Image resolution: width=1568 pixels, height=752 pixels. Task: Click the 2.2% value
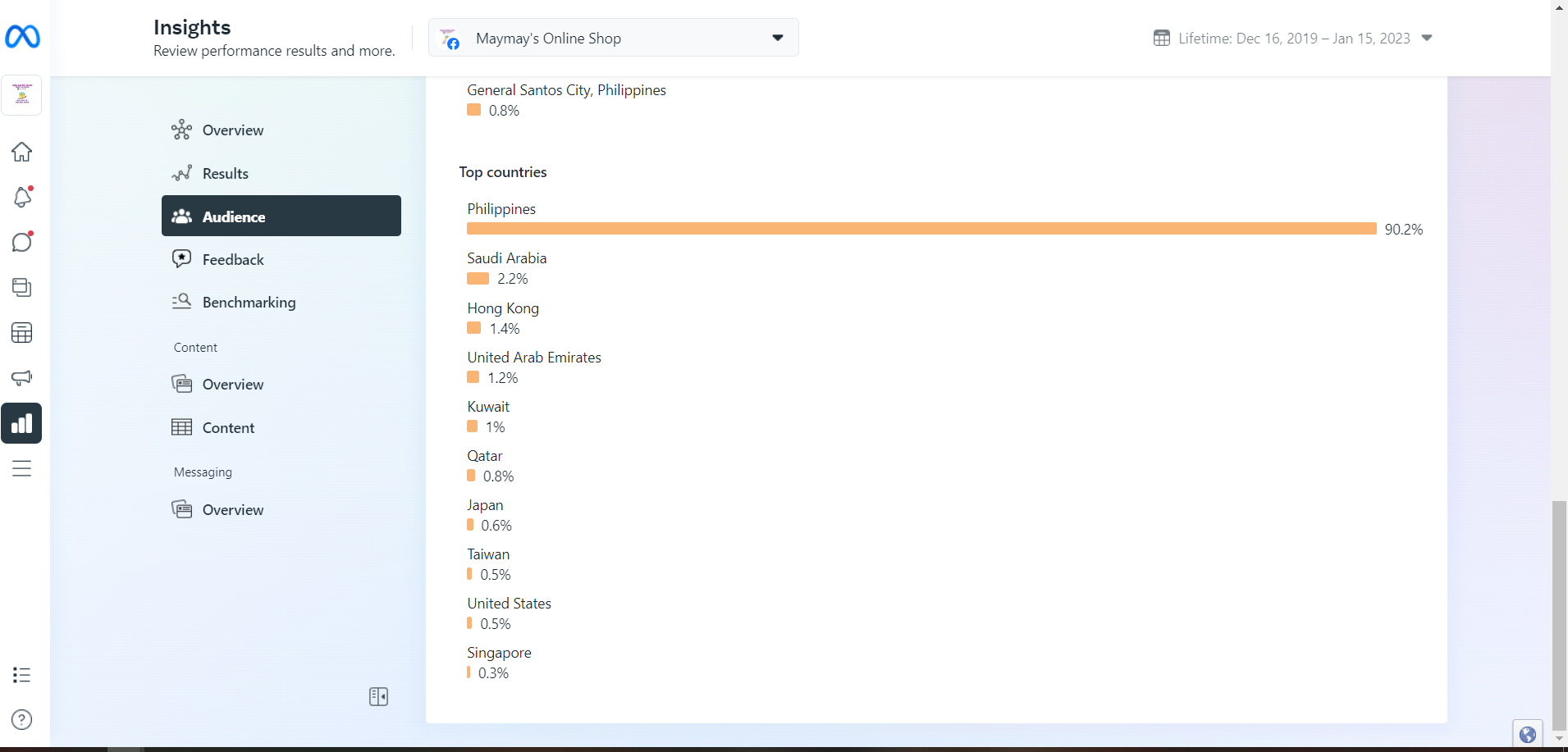513,279
